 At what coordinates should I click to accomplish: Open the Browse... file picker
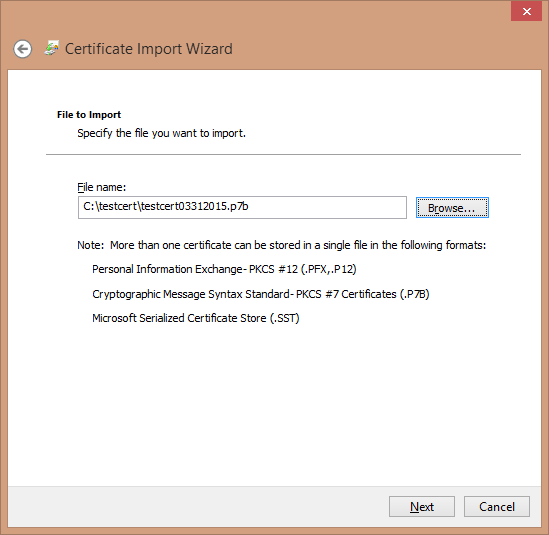tap(452, 208)
